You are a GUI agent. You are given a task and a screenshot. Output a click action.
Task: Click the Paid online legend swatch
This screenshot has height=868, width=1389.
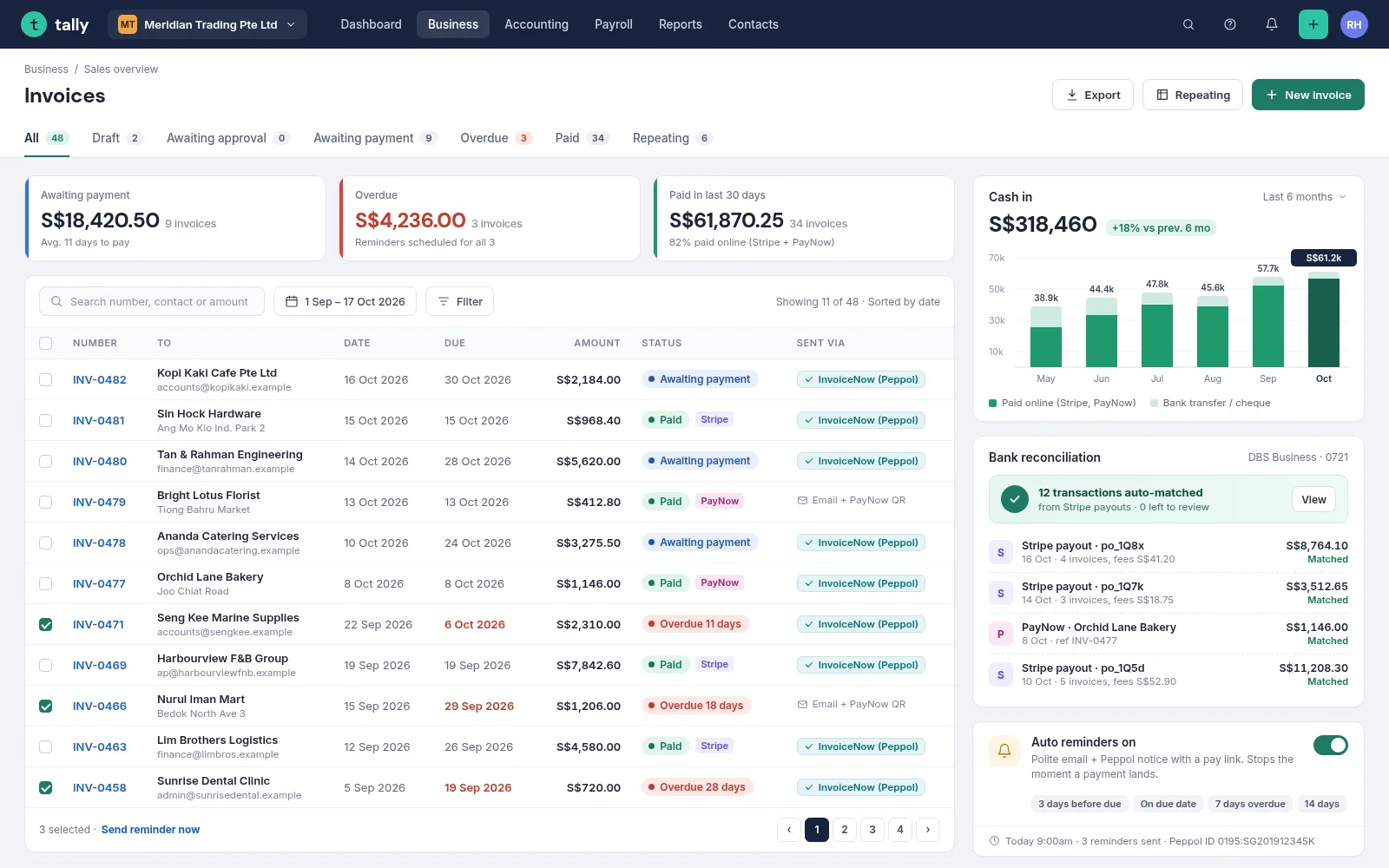(x=992, y=403)
